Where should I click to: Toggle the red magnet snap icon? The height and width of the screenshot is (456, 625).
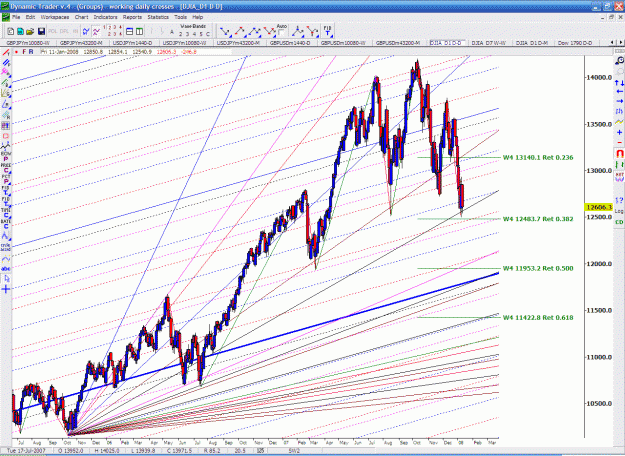(619, 153)
